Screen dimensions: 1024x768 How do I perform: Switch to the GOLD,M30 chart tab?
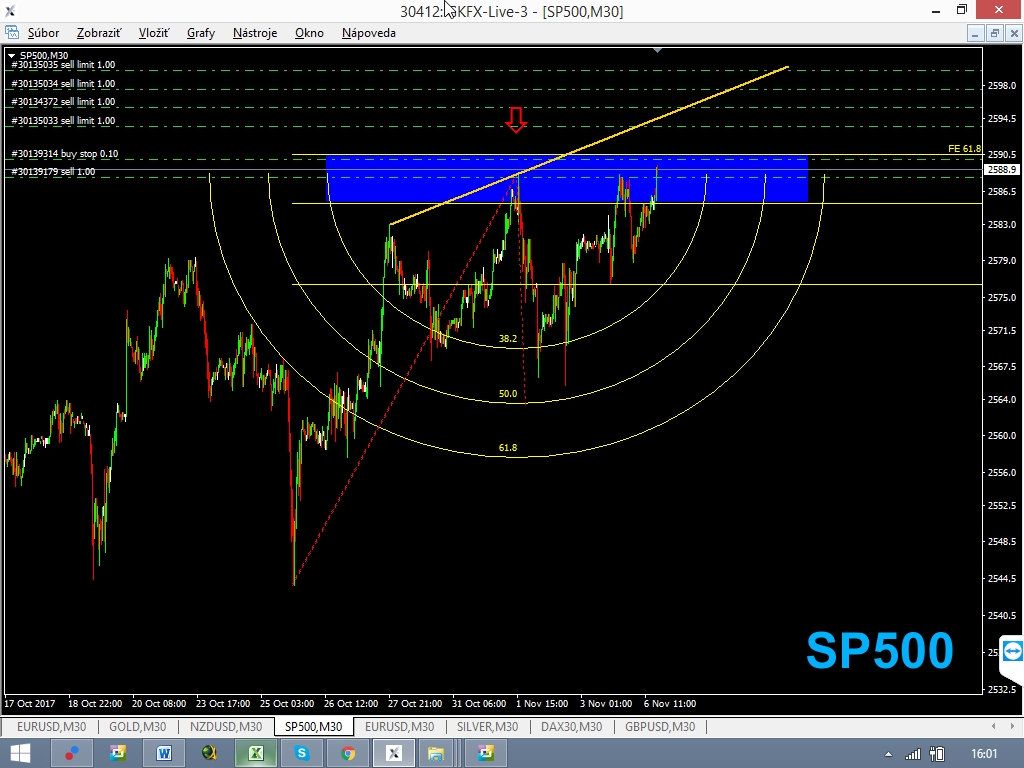tap(137, 726)
